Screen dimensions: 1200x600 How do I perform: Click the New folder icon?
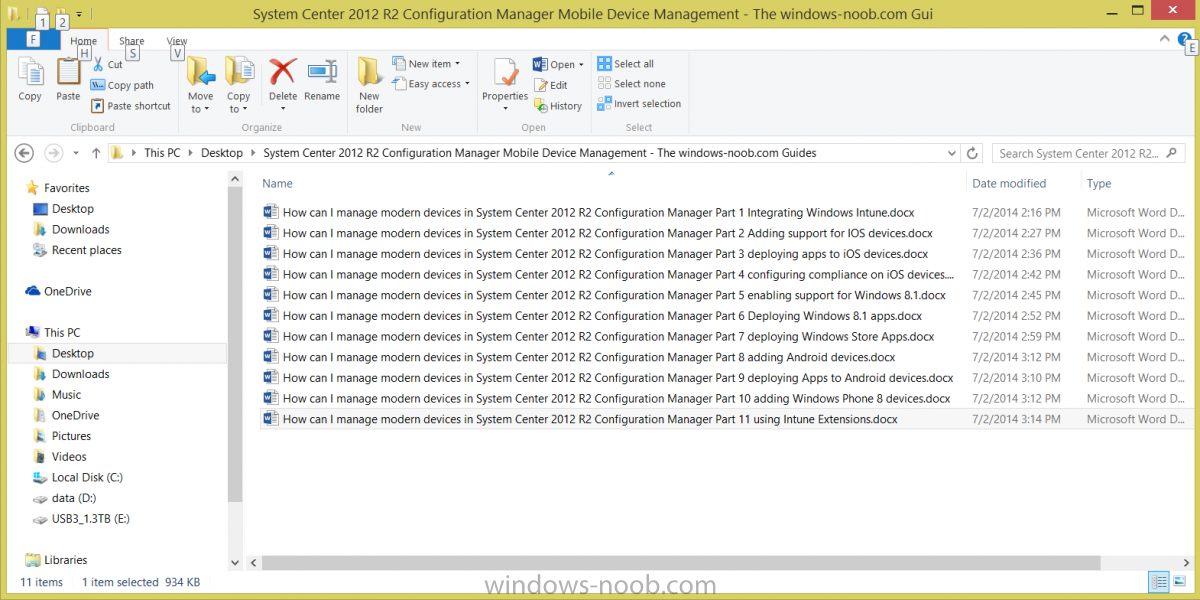click(x=369, y=72)
